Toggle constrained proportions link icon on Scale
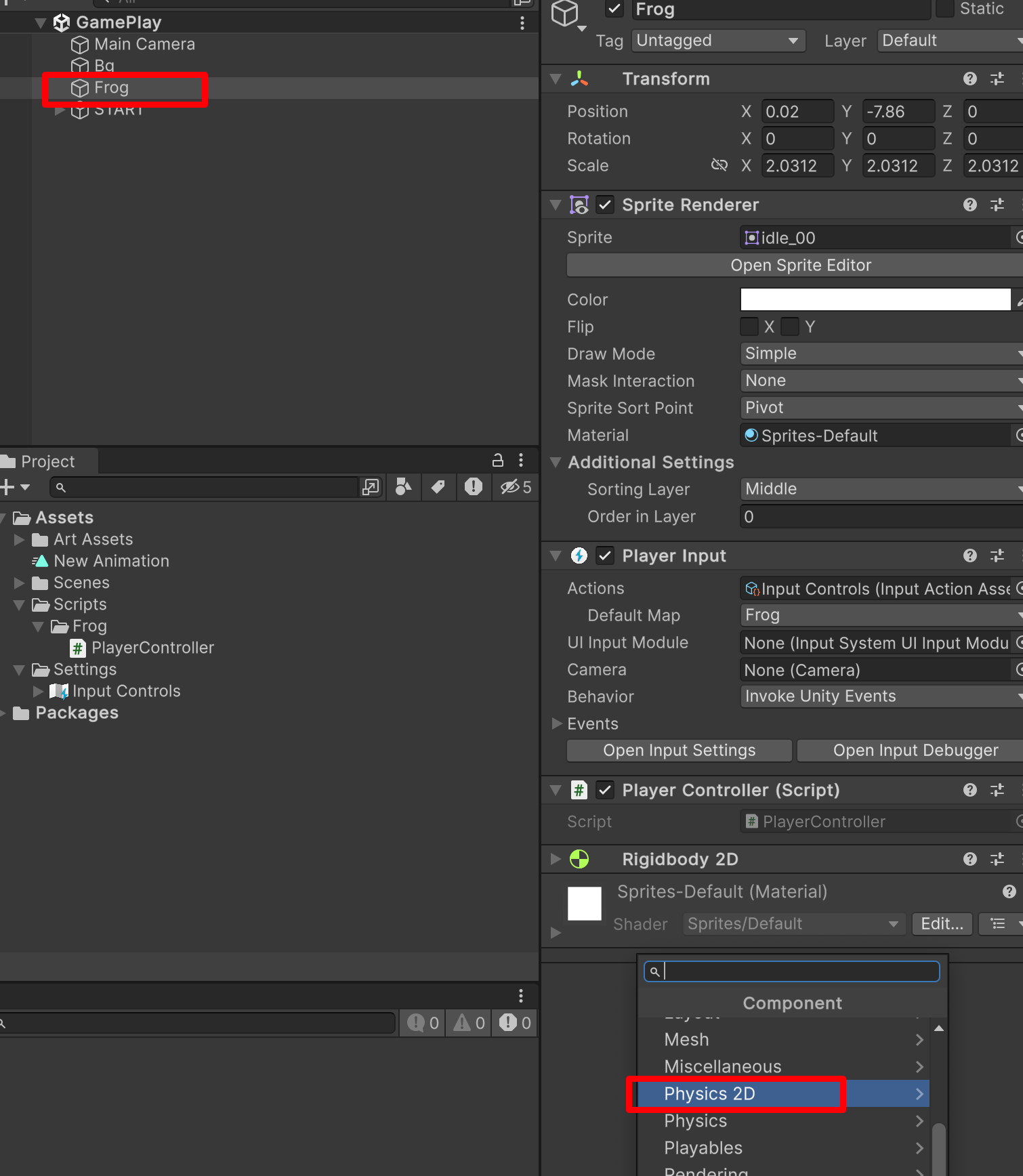The height and width of the screenshot is (1176, 1023). pos(719,165)
